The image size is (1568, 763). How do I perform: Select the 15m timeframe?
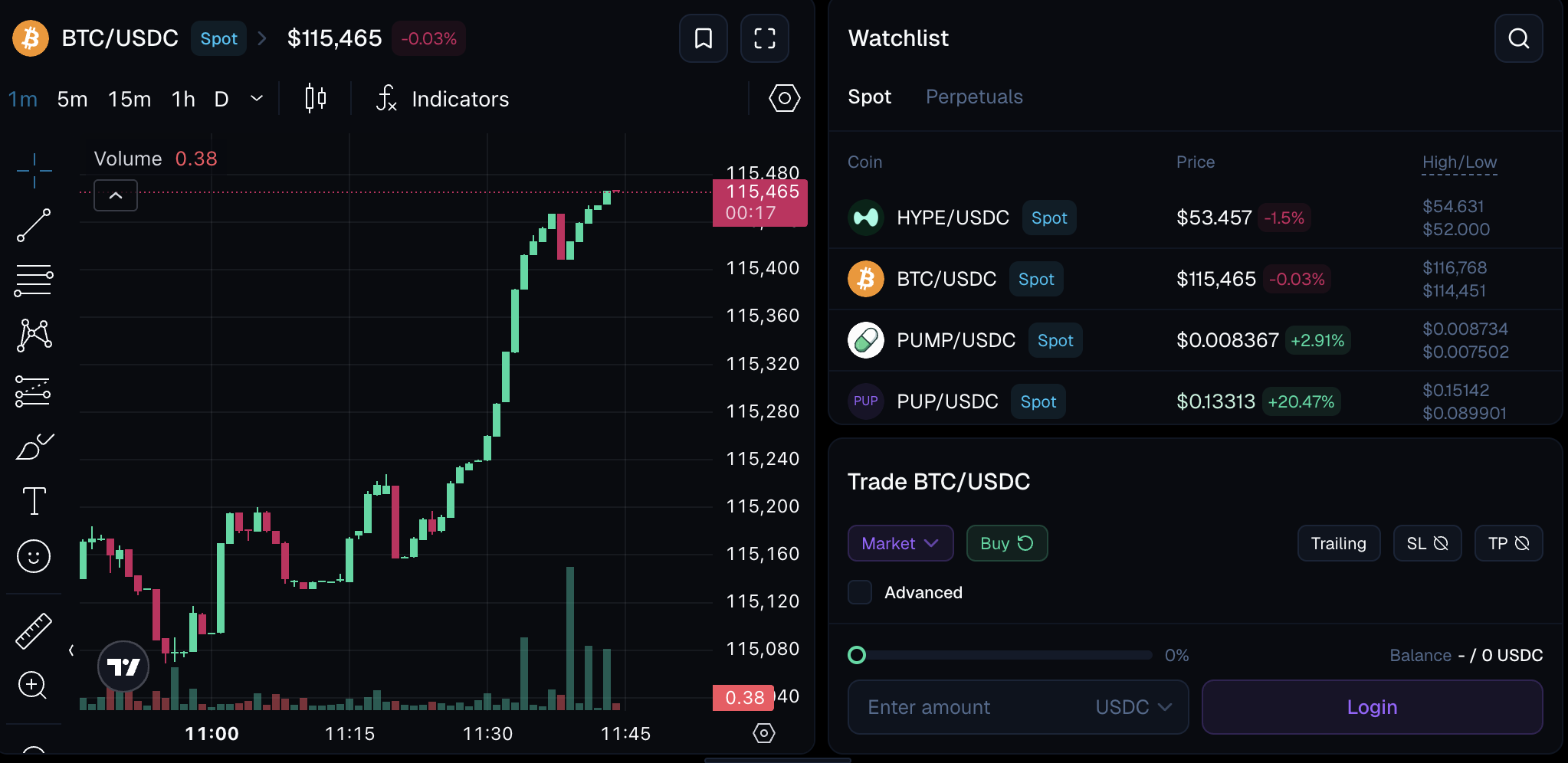point(129,99)
